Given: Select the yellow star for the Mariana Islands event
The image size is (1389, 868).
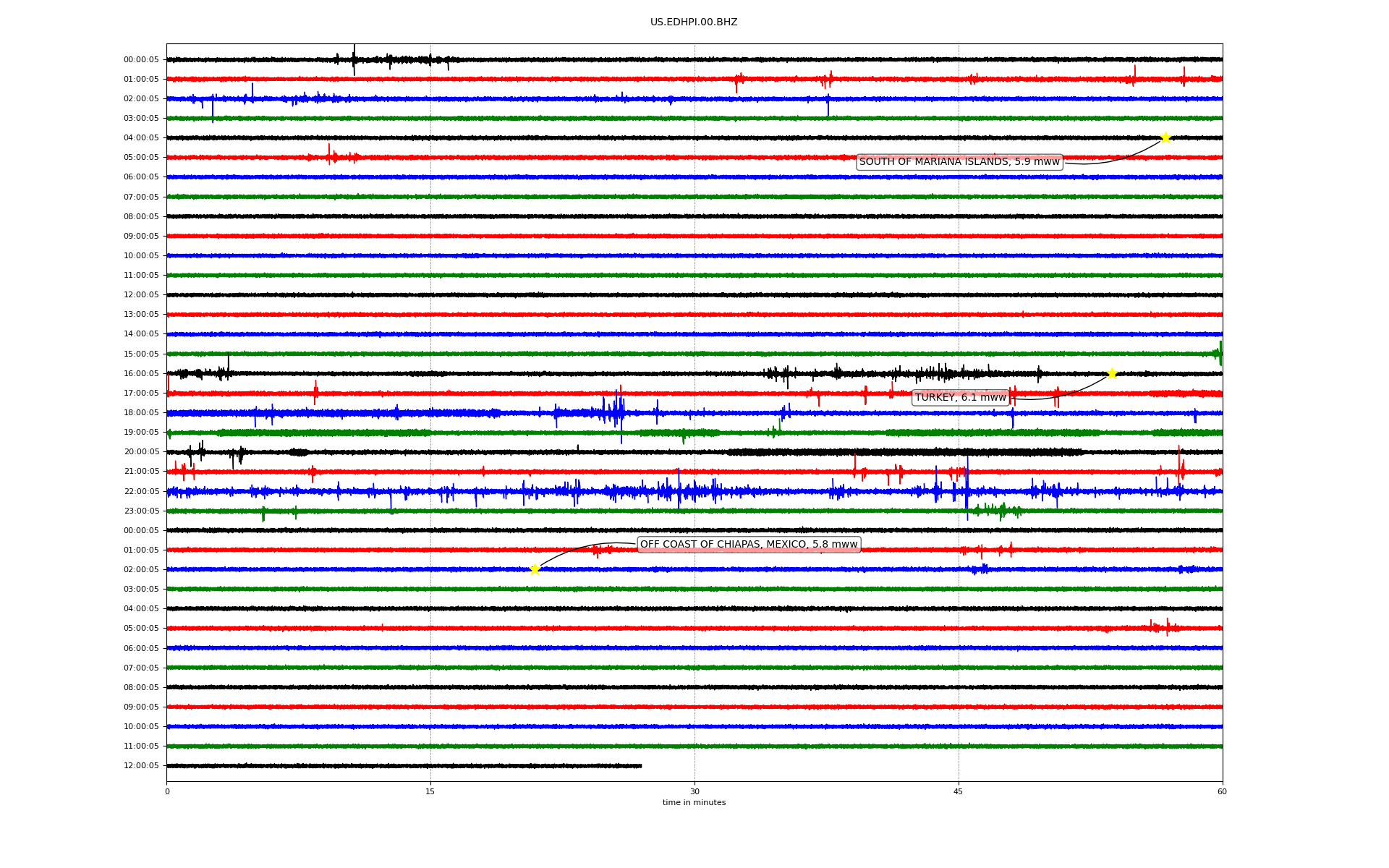Looking at the screenshot, I should click(1165, 137).
